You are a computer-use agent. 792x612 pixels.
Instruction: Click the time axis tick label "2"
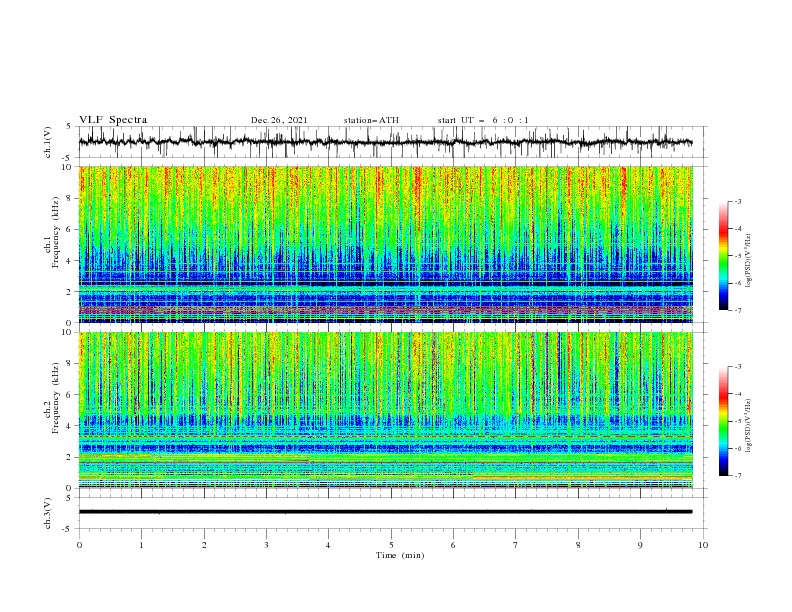pos(204,545)
